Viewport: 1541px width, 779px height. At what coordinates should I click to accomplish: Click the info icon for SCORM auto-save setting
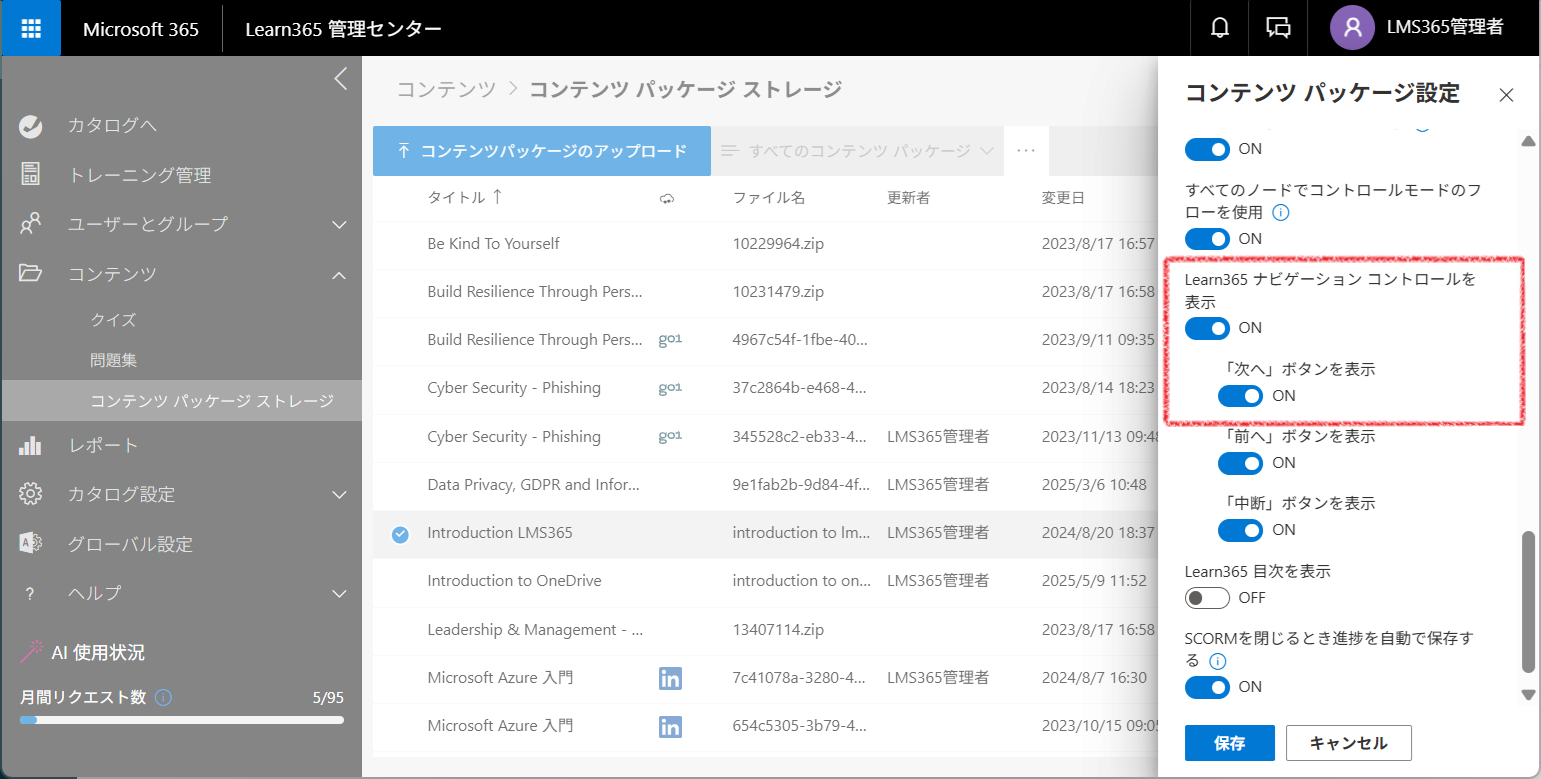pyautogui.click(x=1217, y=661)
